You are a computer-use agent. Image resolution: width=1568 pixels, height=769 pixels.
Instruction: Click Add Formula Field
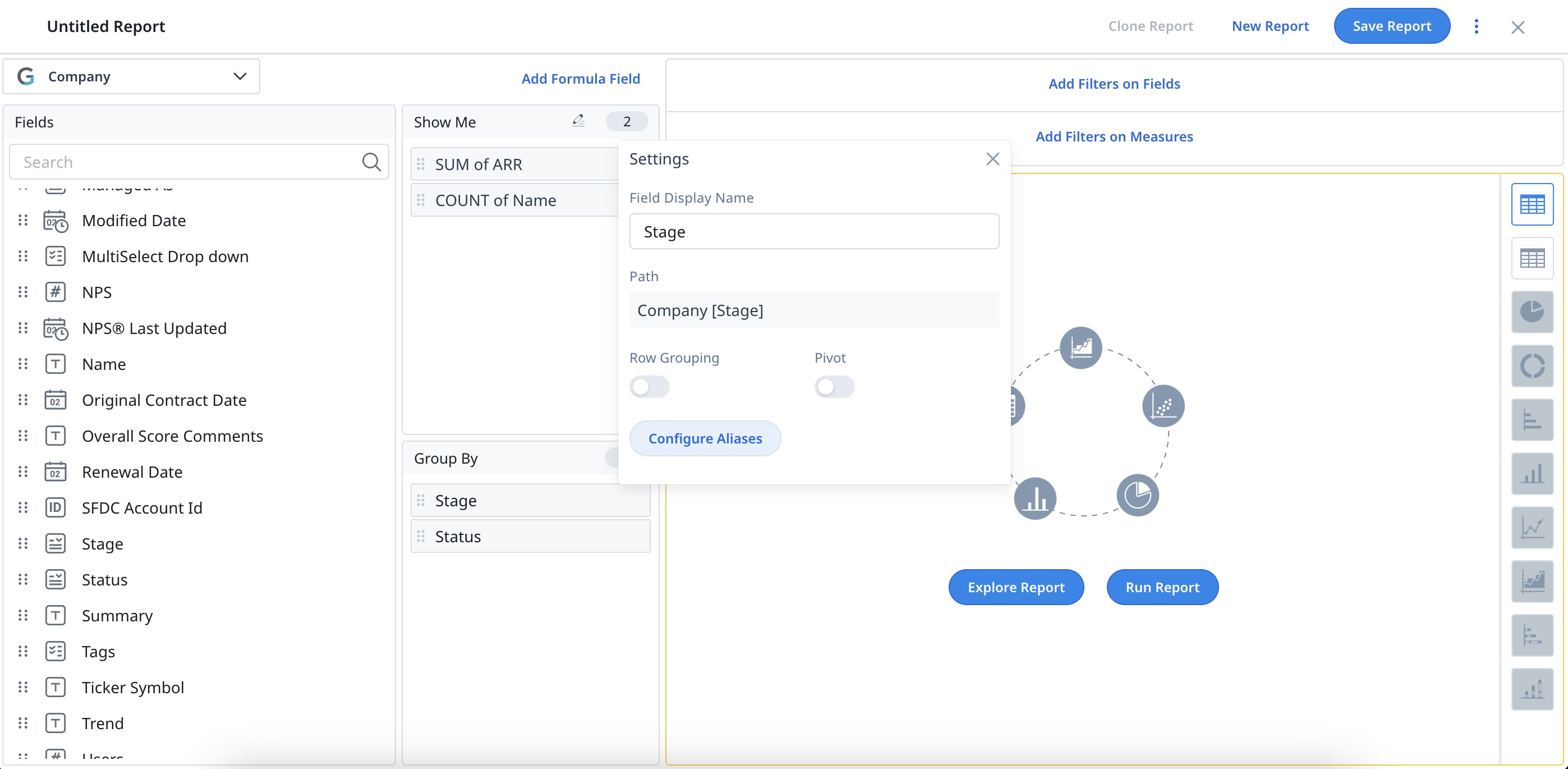[x=581, y=79]
